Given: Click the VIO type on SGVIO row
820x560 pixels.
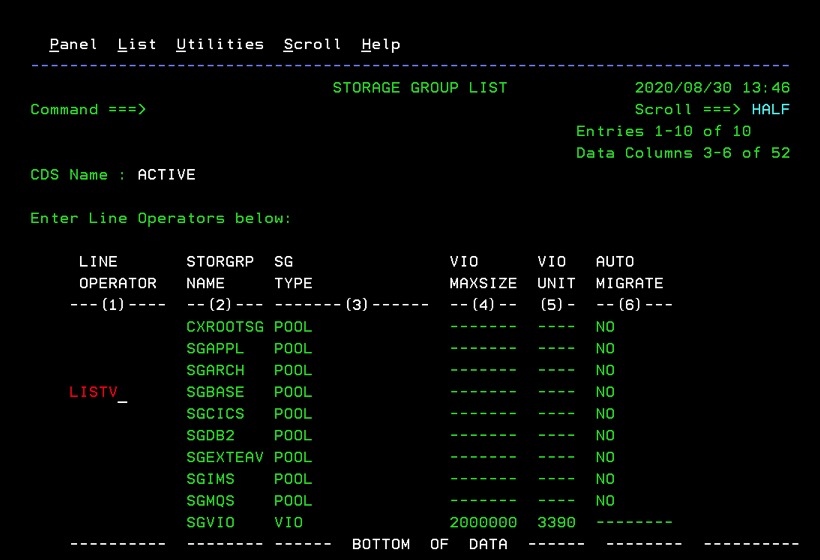Looking at the screenshot, I should pos(288,522).
